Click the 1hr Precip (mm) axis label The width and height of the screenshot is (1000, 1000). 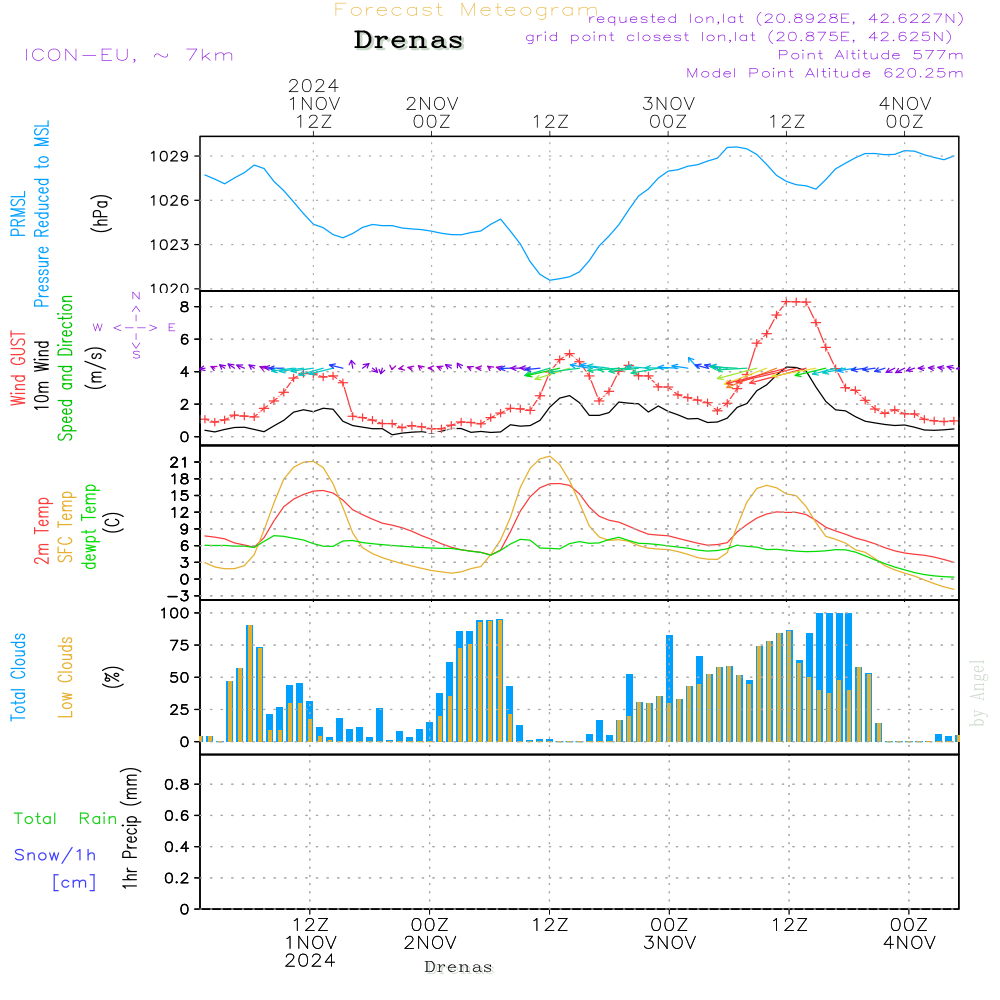pyautogui.click(x=130, y=828)
